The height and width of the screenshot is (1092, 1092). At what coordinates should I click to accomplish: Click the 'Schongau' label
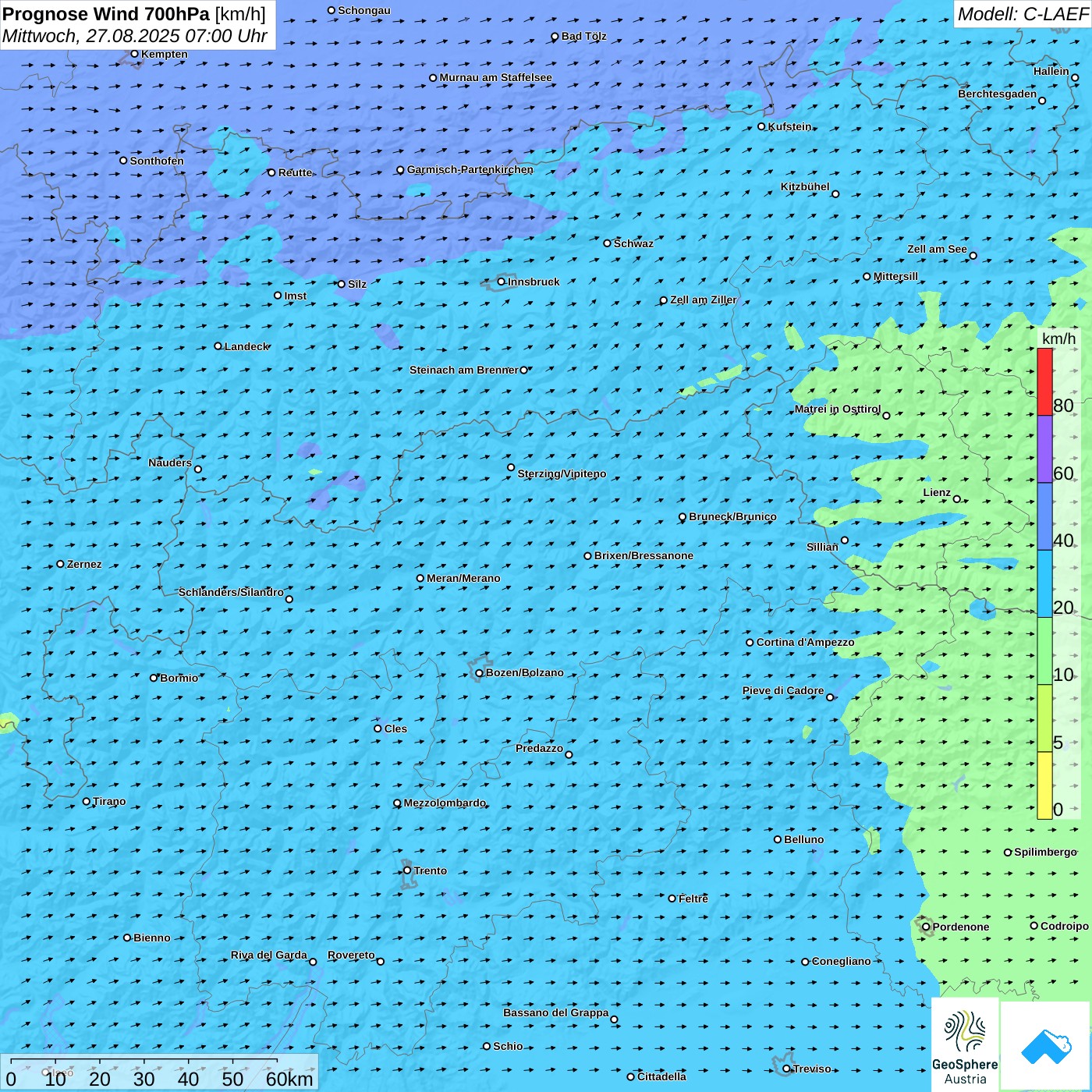364,10
